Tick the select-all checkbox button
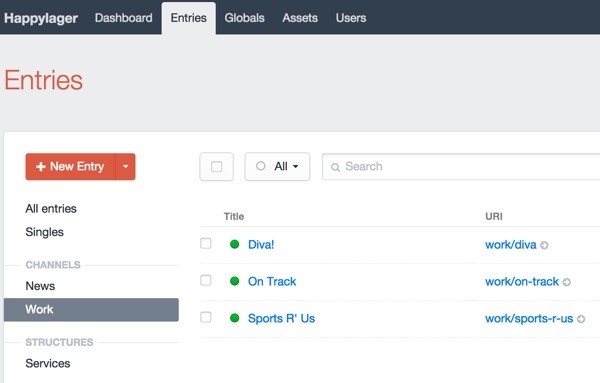 click(217, 167)
